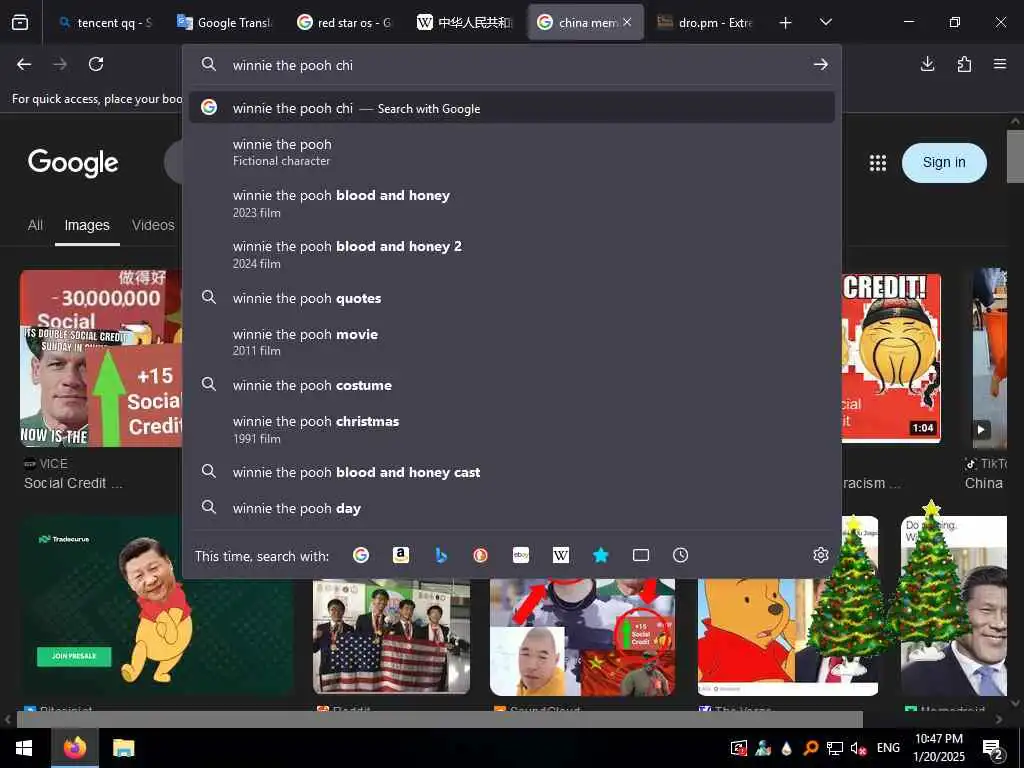Image resolution: width=1024 pixels, height=768 pixels.
Task: Search this time with DuckDuckGo
Action: pos(481,555)
